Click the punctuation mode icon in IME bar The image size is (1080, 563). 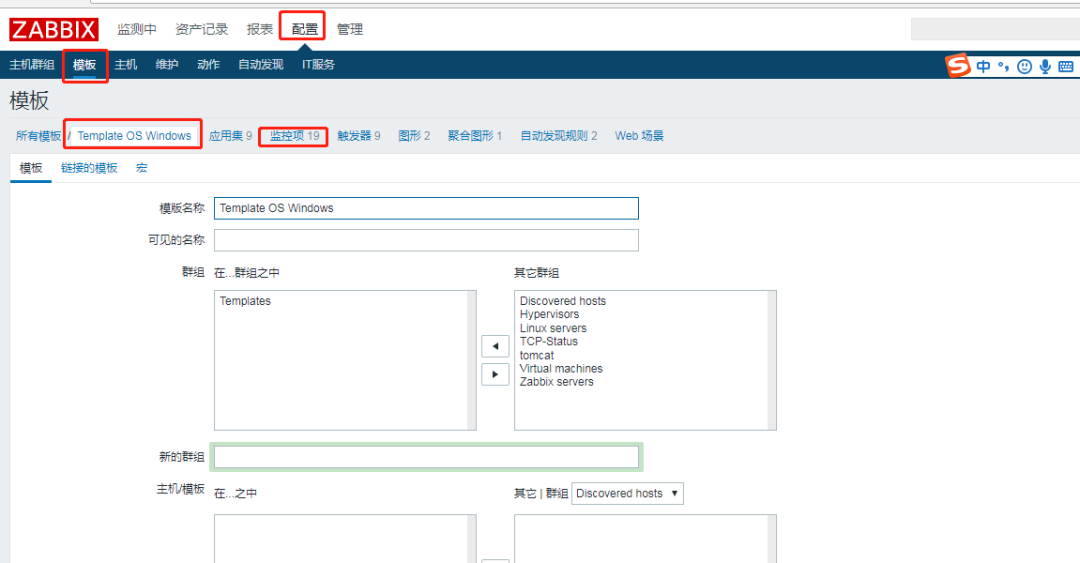coord(1004,67)
